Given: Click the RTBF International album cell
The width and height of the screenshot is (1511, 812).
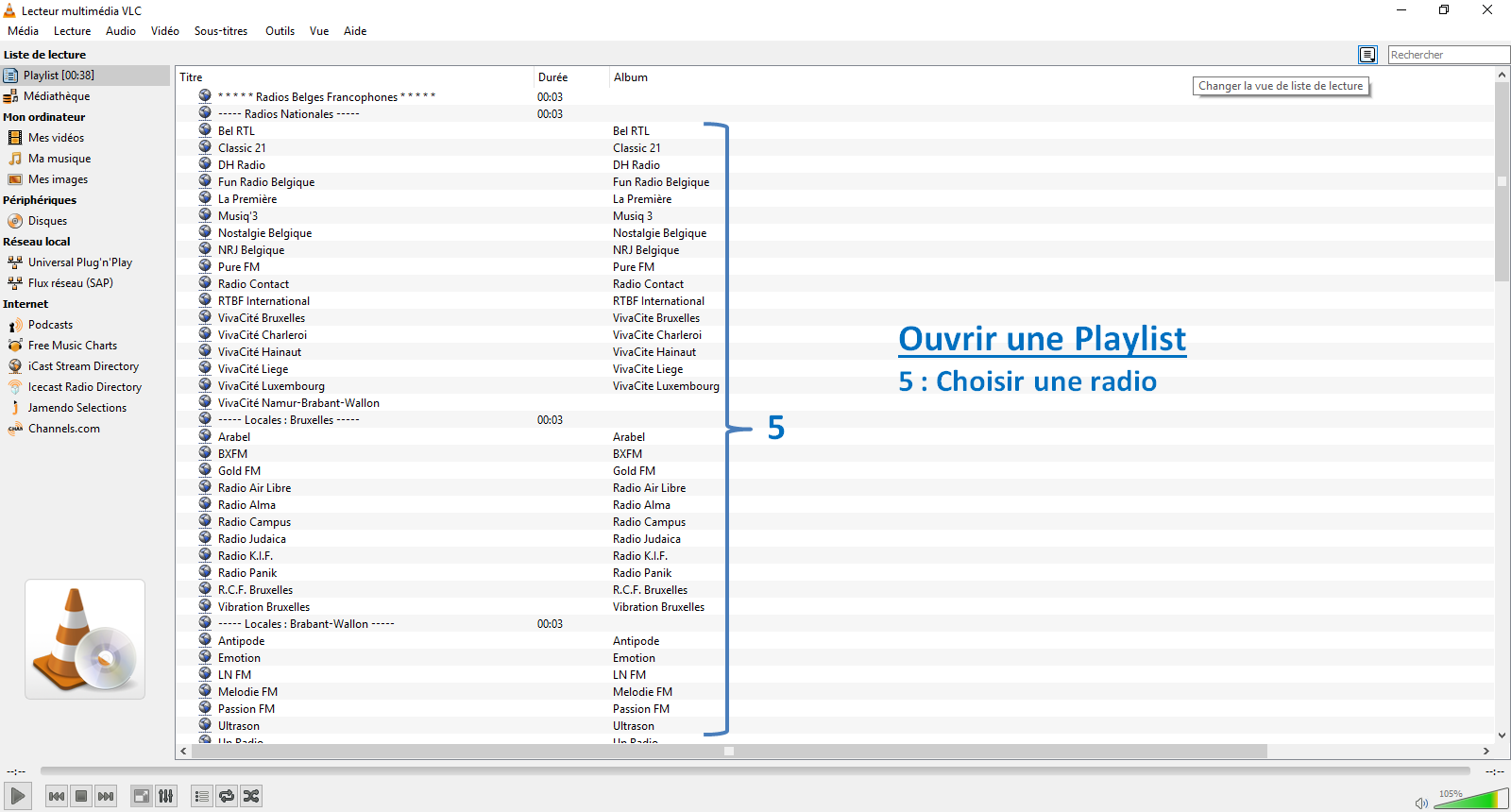Looking at the screenshot, I should click(x=658, y=301).
